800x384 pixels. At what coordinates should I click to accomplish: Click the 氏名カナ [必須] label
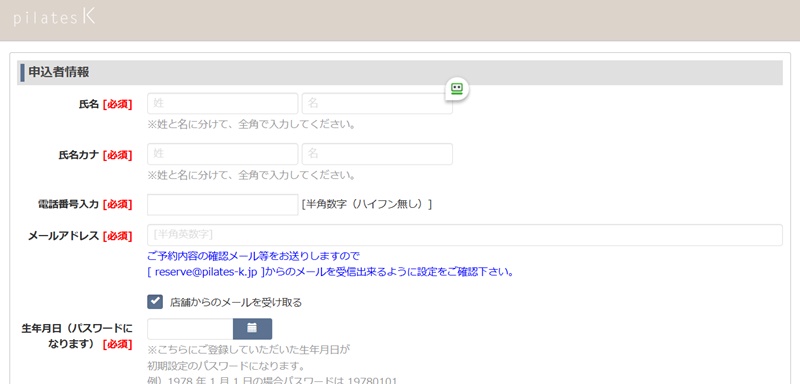95,155
